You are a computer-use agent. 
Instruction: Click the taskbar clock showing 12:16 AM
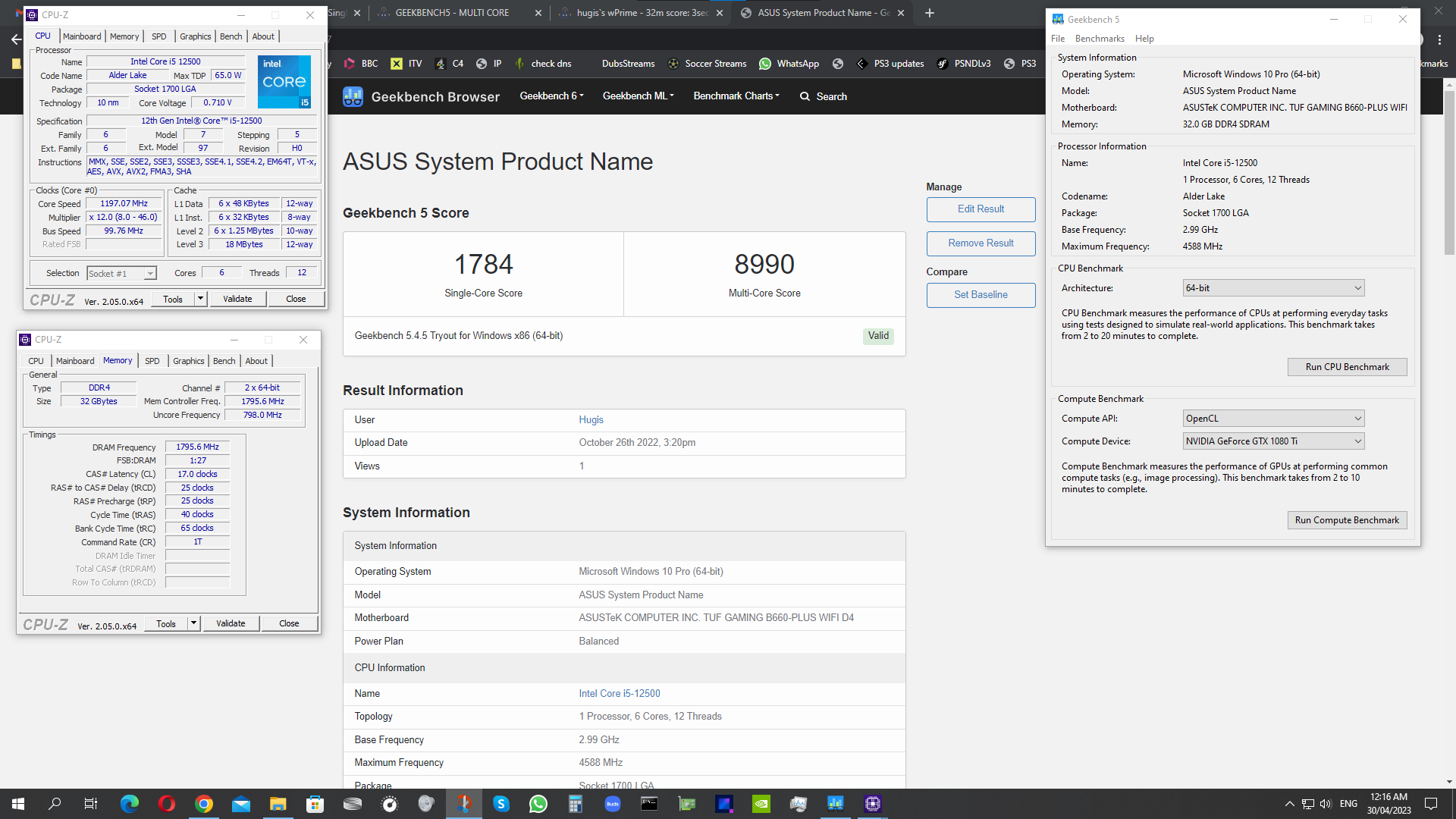point(1389,804)
